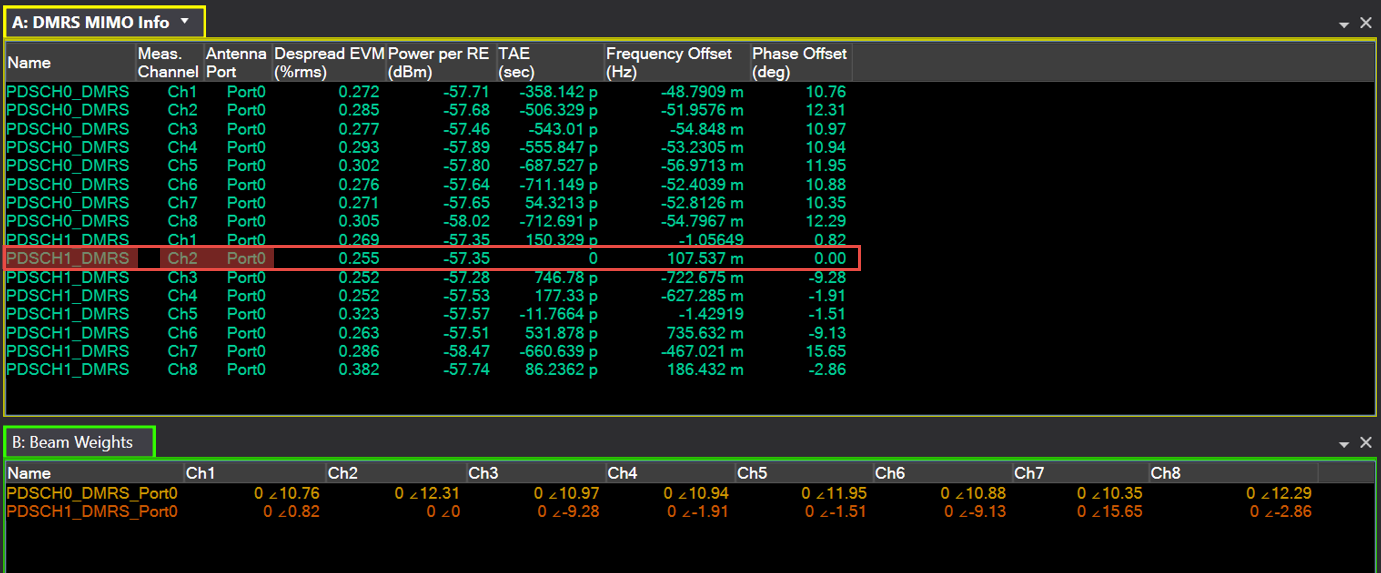Click the Frequency Offset column header
The image size is (1381, 573).
coord(677,62)
